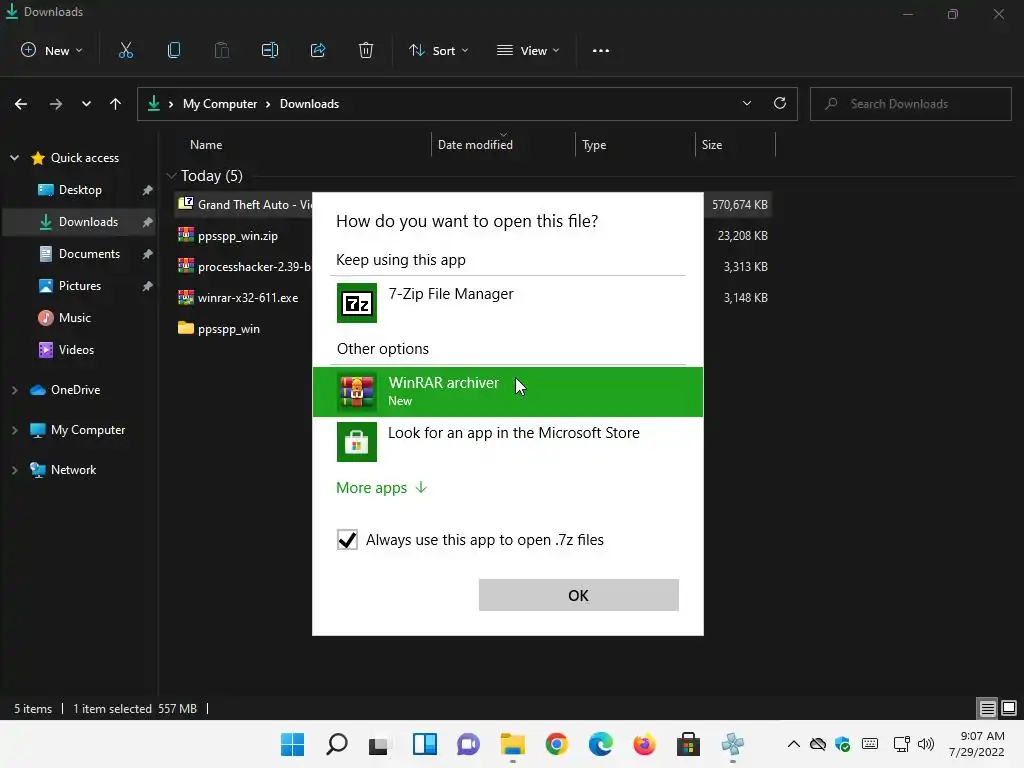Open the View dropdown

(x=528, y=50)
